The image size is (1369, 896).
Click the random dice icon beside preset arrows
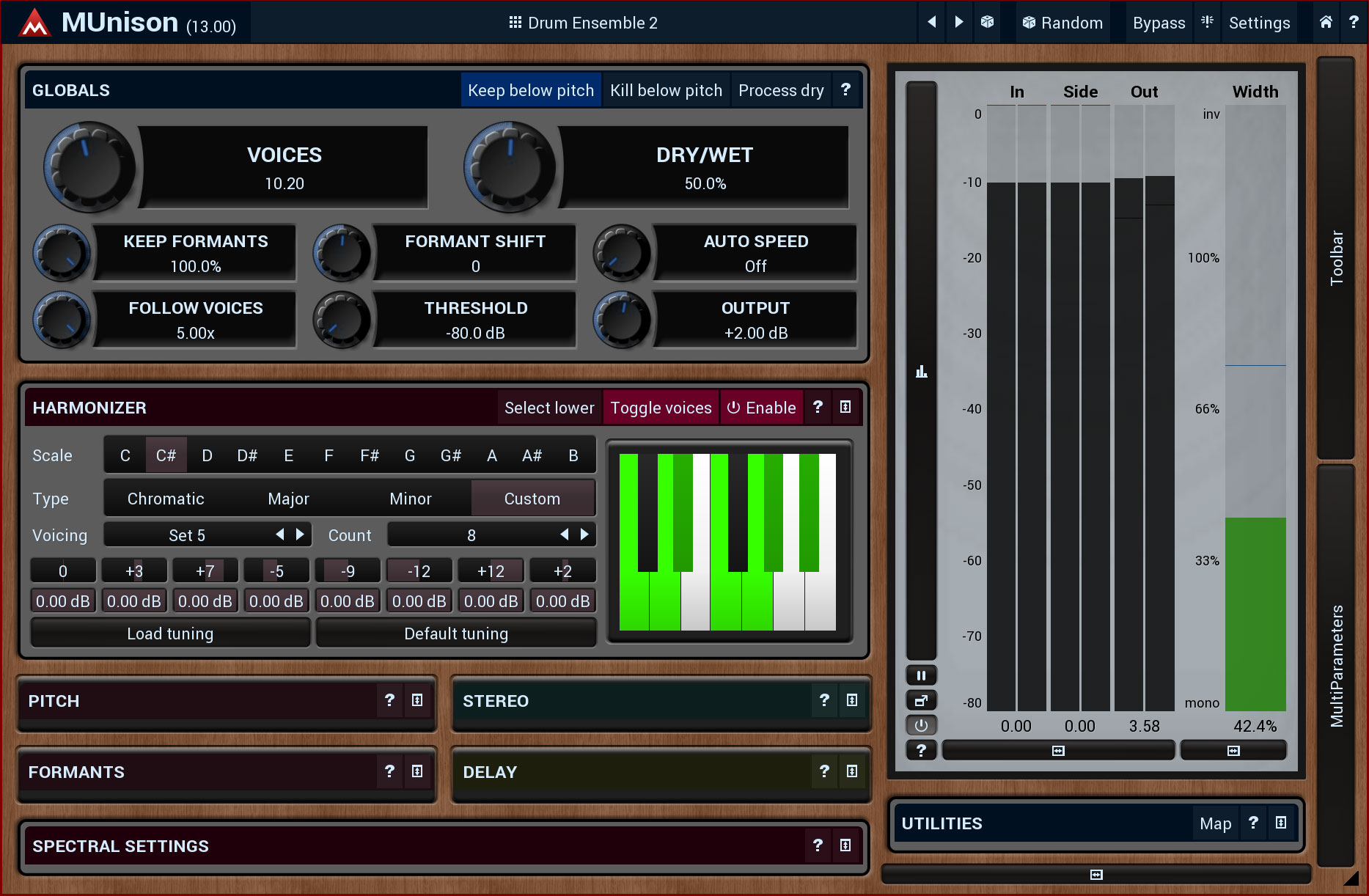coord(987,22)
